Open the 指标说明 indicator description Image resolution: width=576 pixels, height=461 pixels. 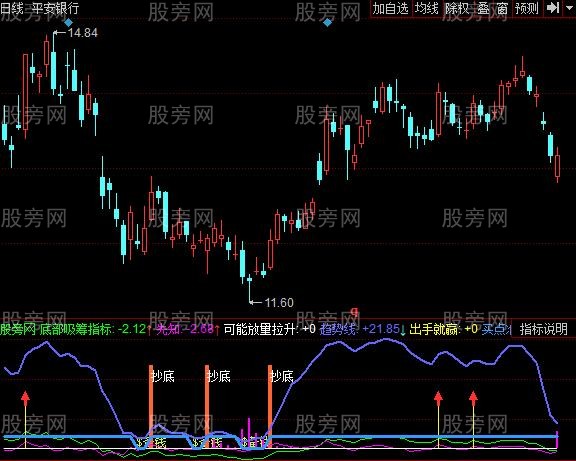(x=544, y=329)
